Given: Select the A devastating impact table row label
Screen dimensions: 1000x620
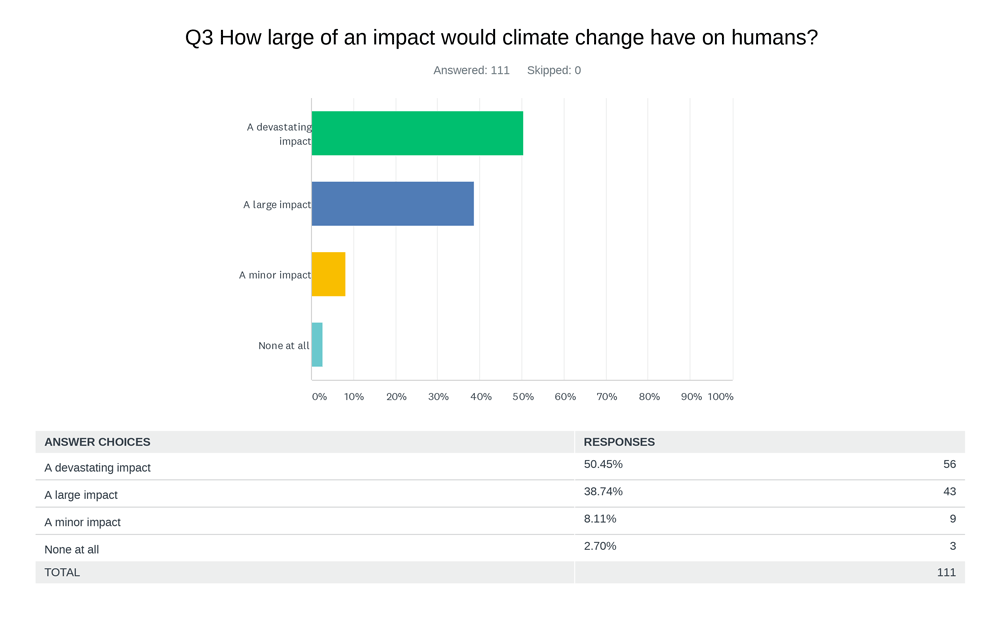Looking at the screenshot, I should (x=97, y=468).
